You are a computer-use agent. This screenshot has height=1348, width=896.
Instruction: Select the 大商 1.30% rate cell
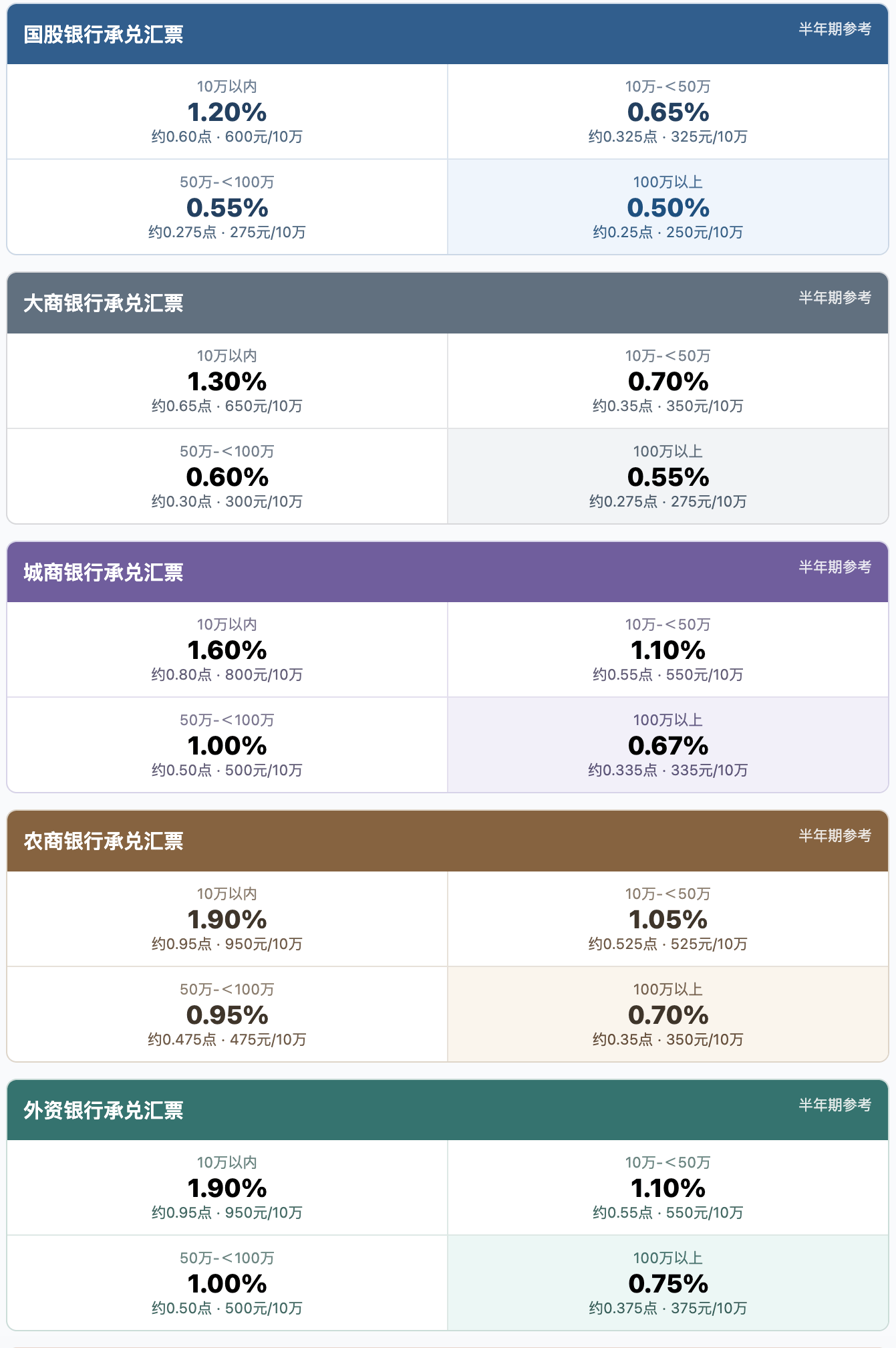[227, 381]
